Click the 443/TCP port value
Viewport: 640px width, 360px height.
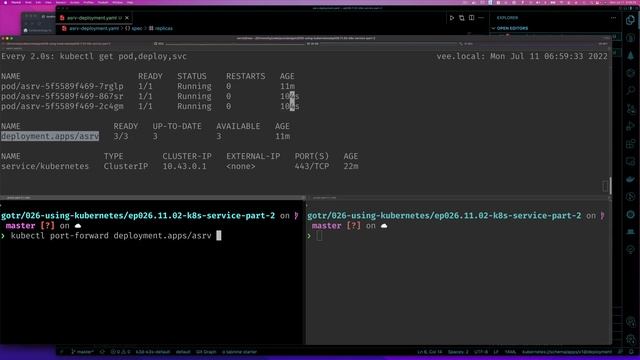pos(312,167)
